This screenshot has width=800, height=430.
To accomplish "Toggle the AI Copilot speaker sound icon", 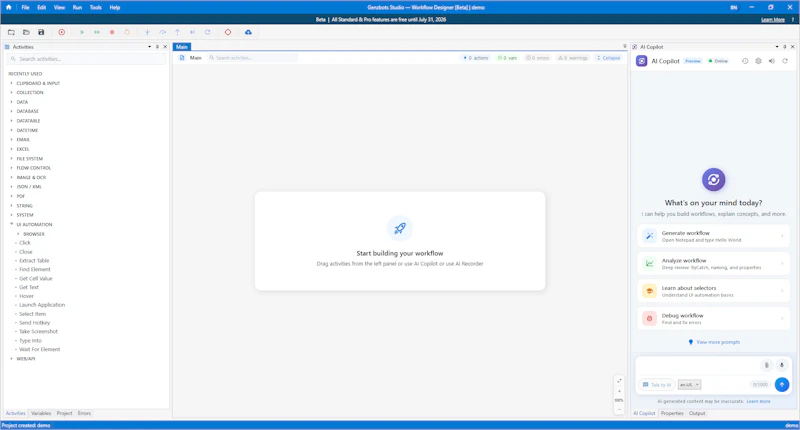I will pos(771,61).
